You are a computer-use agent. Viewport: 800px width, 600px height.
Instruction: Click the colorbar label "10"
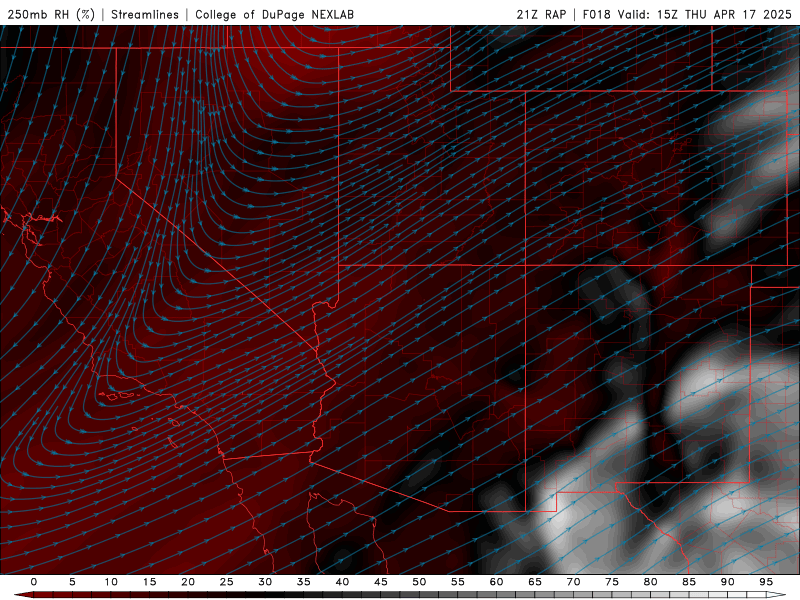[x=111, y=582]
